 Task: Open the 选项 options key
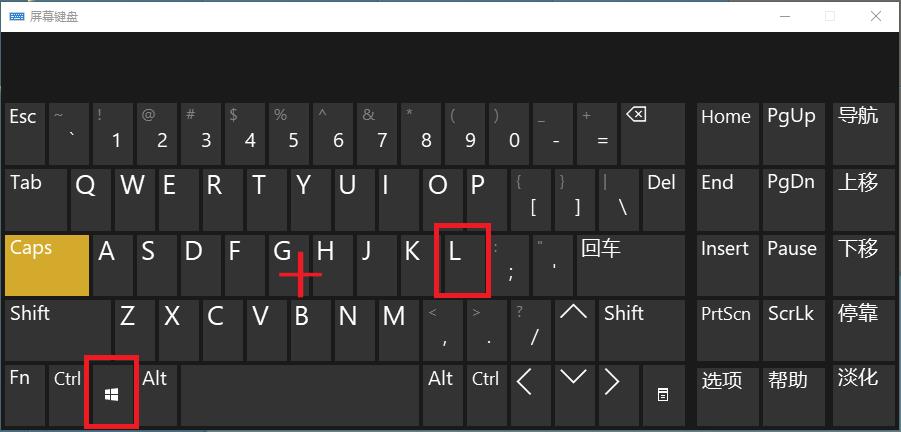point(725,394)
